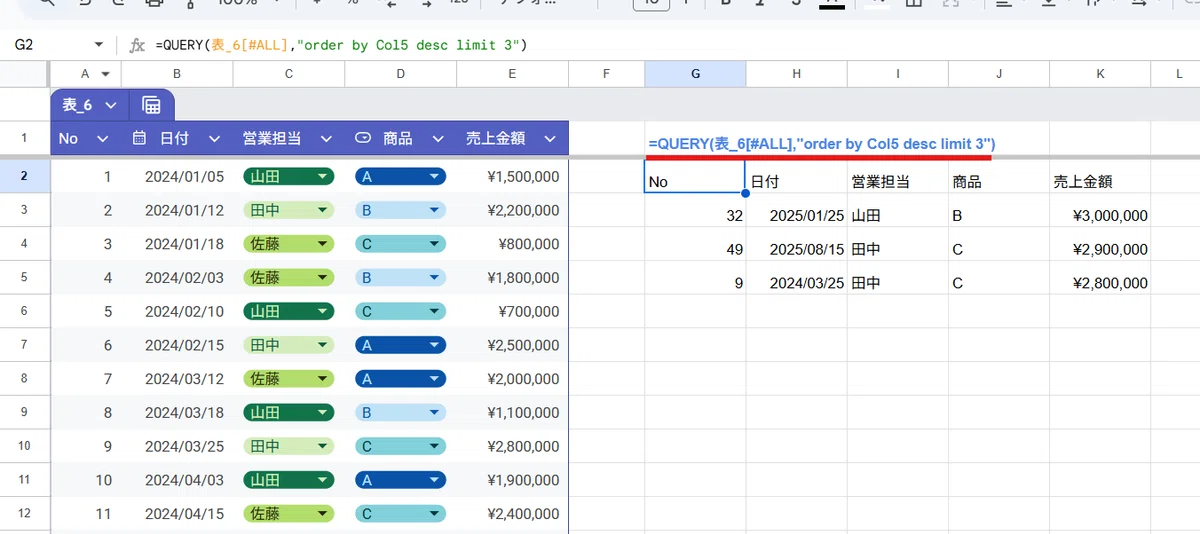The width and height of the screenshot is (1200, 534).
Task: Click the ¥700,000 amount cell
Action: pyautogui.click(x=512, y=312)
